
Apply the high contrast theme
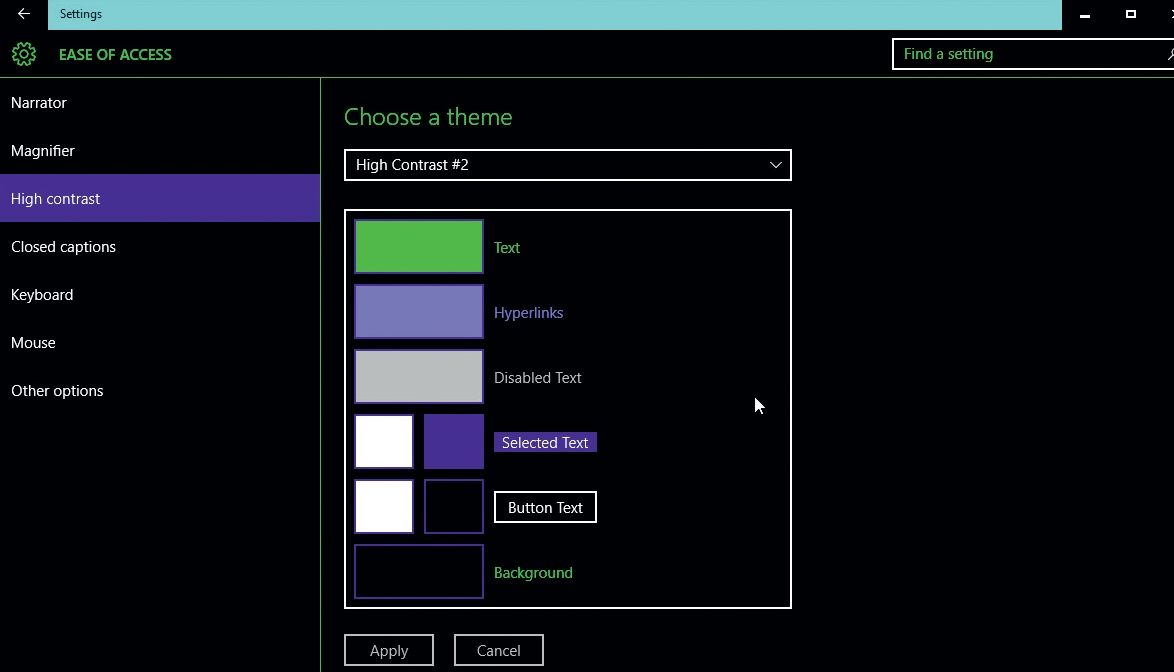[389, 650]
